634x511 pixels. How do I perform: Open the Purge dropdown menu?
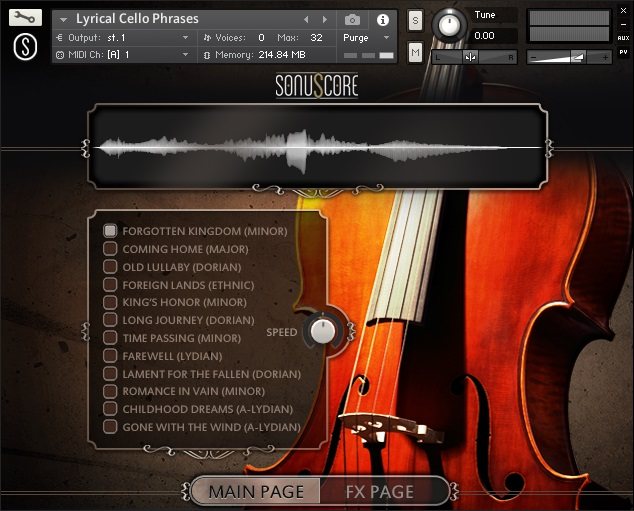(x=387, y=38)
